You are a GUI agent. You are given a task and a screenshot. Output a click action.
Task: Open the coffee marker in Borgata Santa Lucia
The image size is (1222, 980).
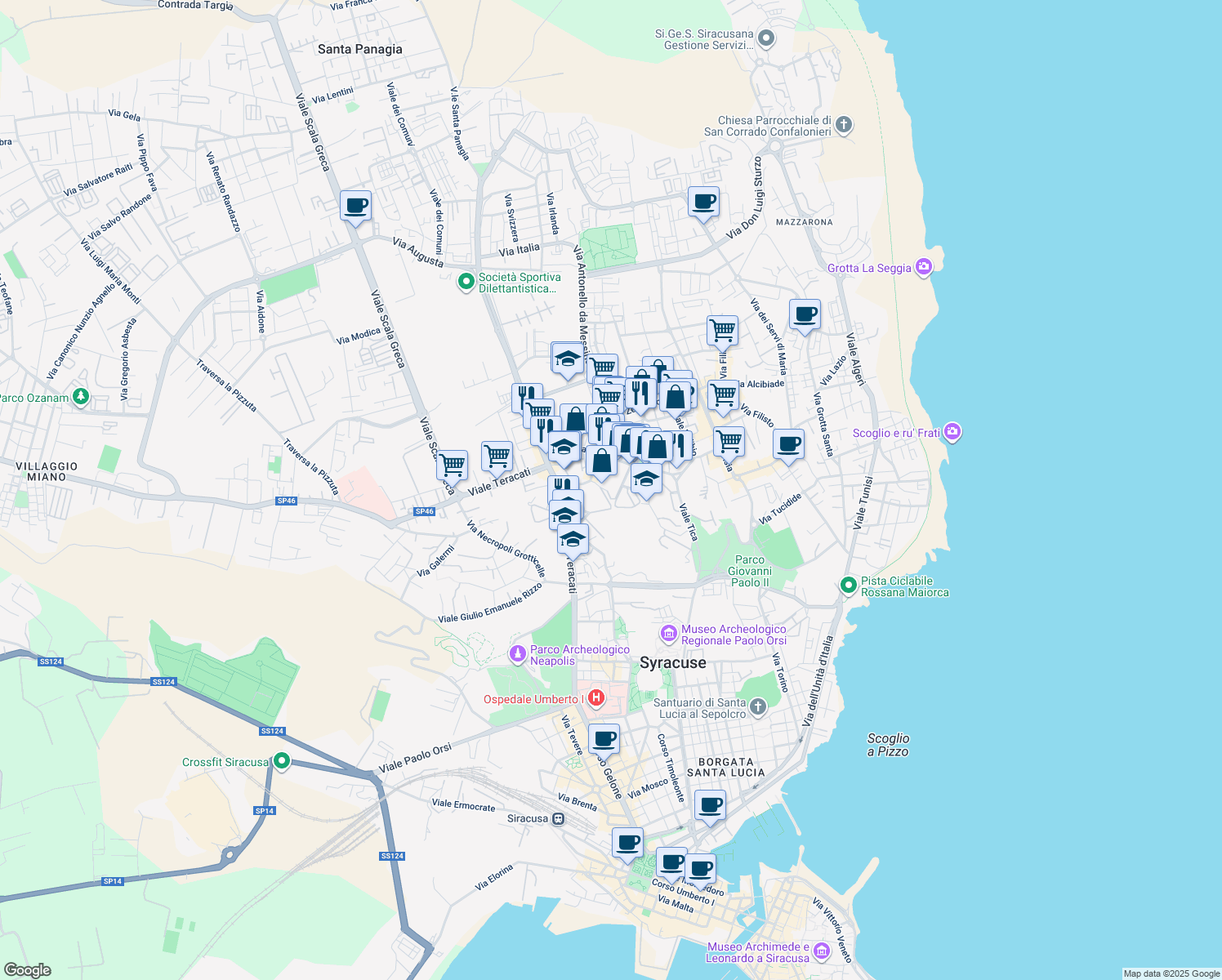(x=710, y=805)
